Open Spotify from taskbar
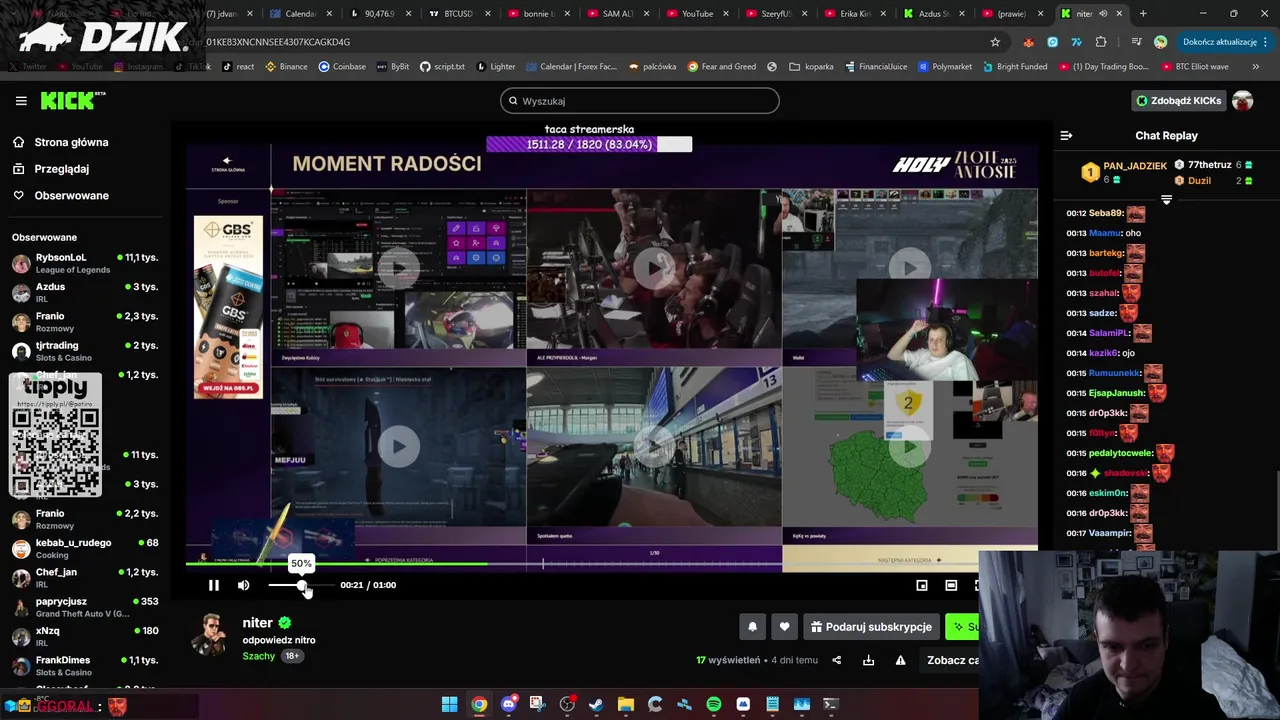Viewport: 1280px width, 720px height. pyautogui.click(x=714, y=705)
